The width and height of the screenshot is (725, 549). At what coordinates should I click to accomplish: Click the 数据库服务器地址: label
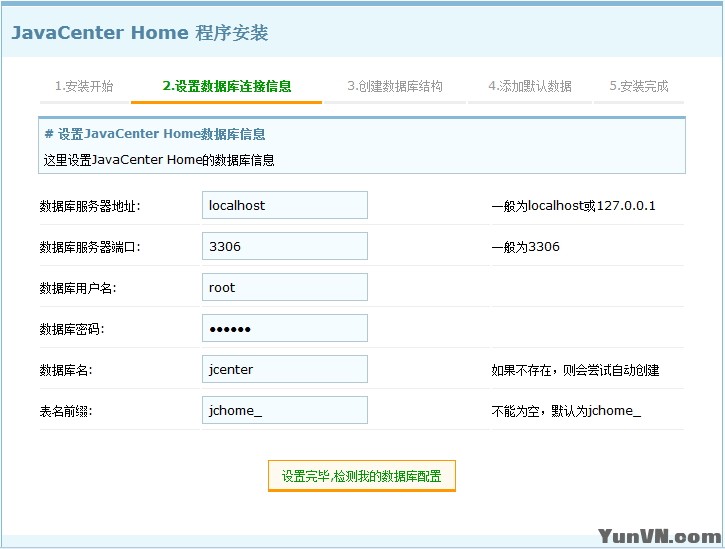point(90,206)
